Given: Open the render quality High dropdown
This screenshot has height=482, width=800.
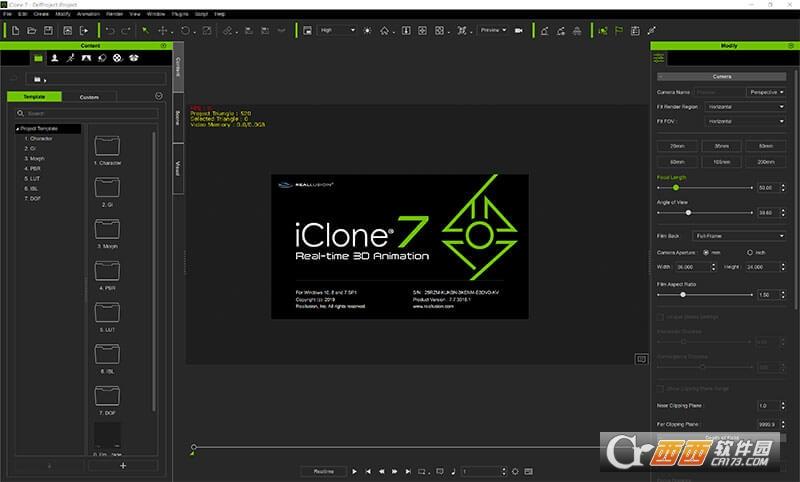Looking at the screenshot, I should [x=337, y=31].
